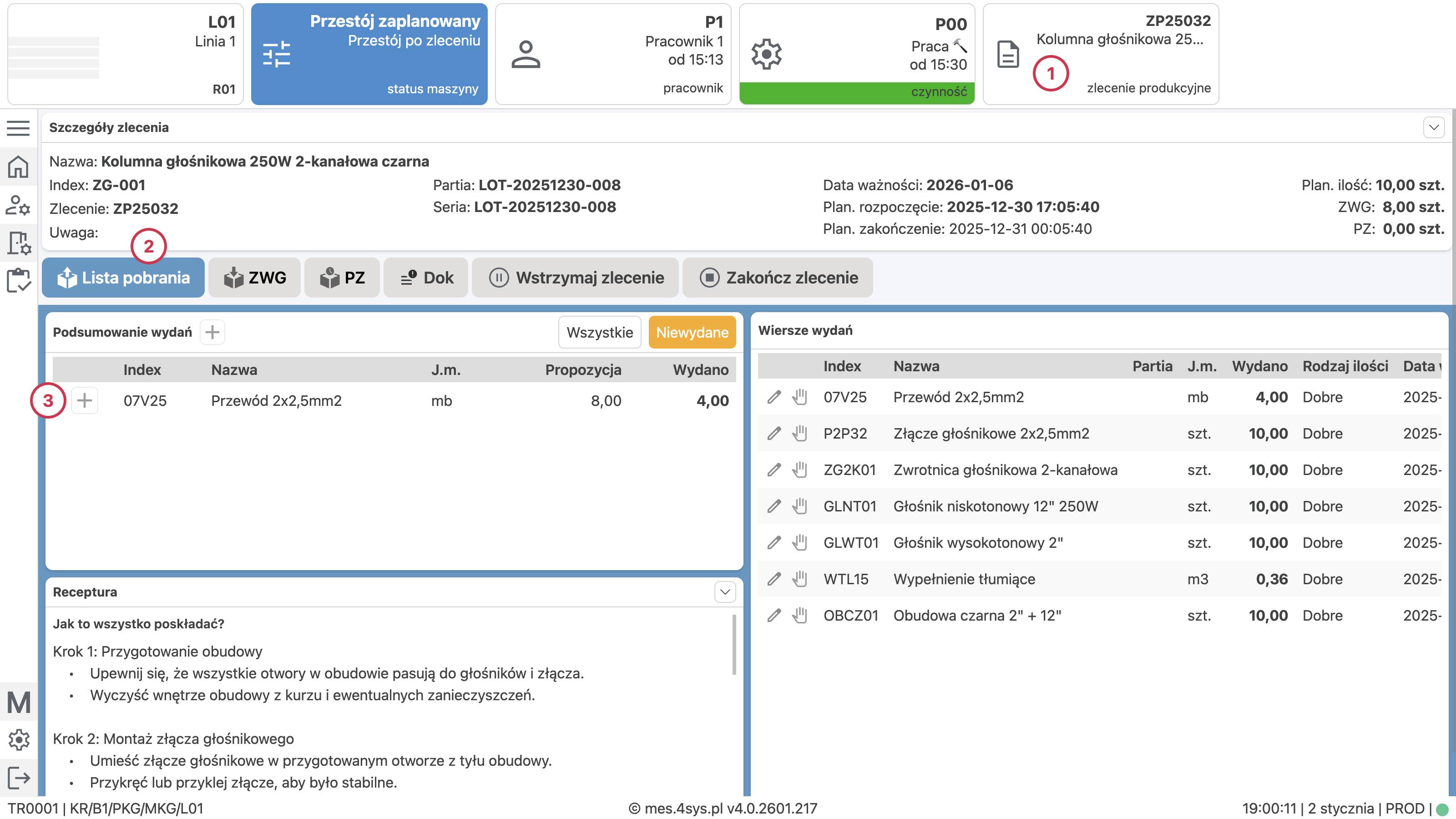Click the plus icon beside Podsumowanie wydań
This screenshot has height=819, width=1456.
click(212, 332)
